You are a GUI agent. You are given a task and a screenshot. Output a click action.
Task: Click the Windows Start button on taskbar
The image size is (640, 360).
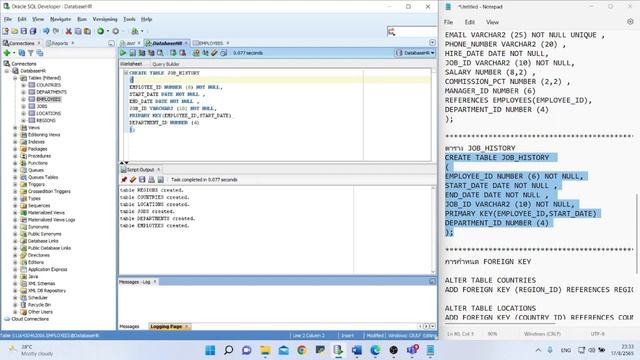point(210,350)
